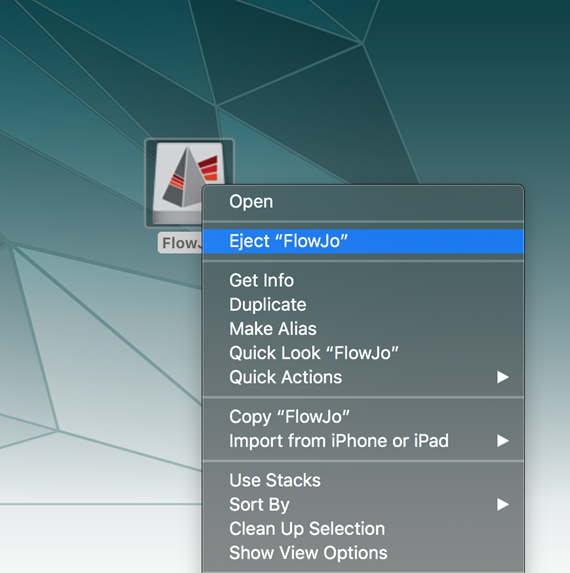
Task: Choose Get Info from the context menu
Action: [363, 281]
